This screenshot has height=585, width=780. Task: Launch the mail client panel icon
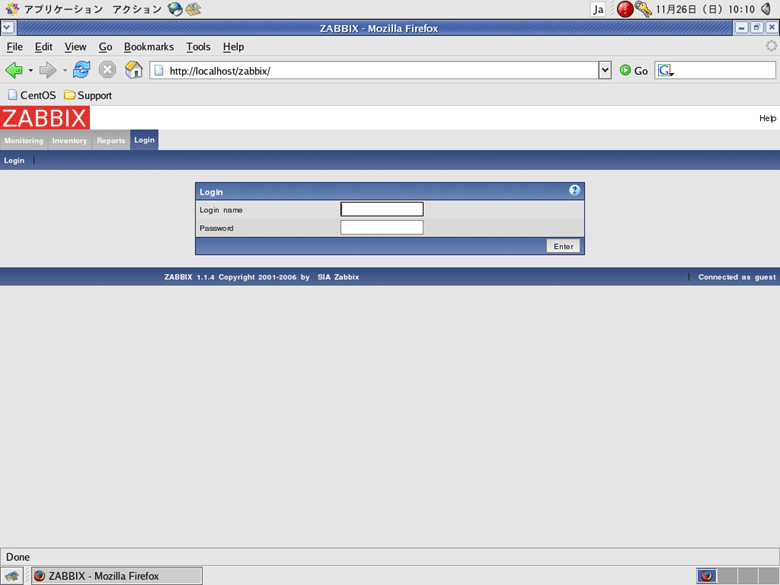coord(194,9)
